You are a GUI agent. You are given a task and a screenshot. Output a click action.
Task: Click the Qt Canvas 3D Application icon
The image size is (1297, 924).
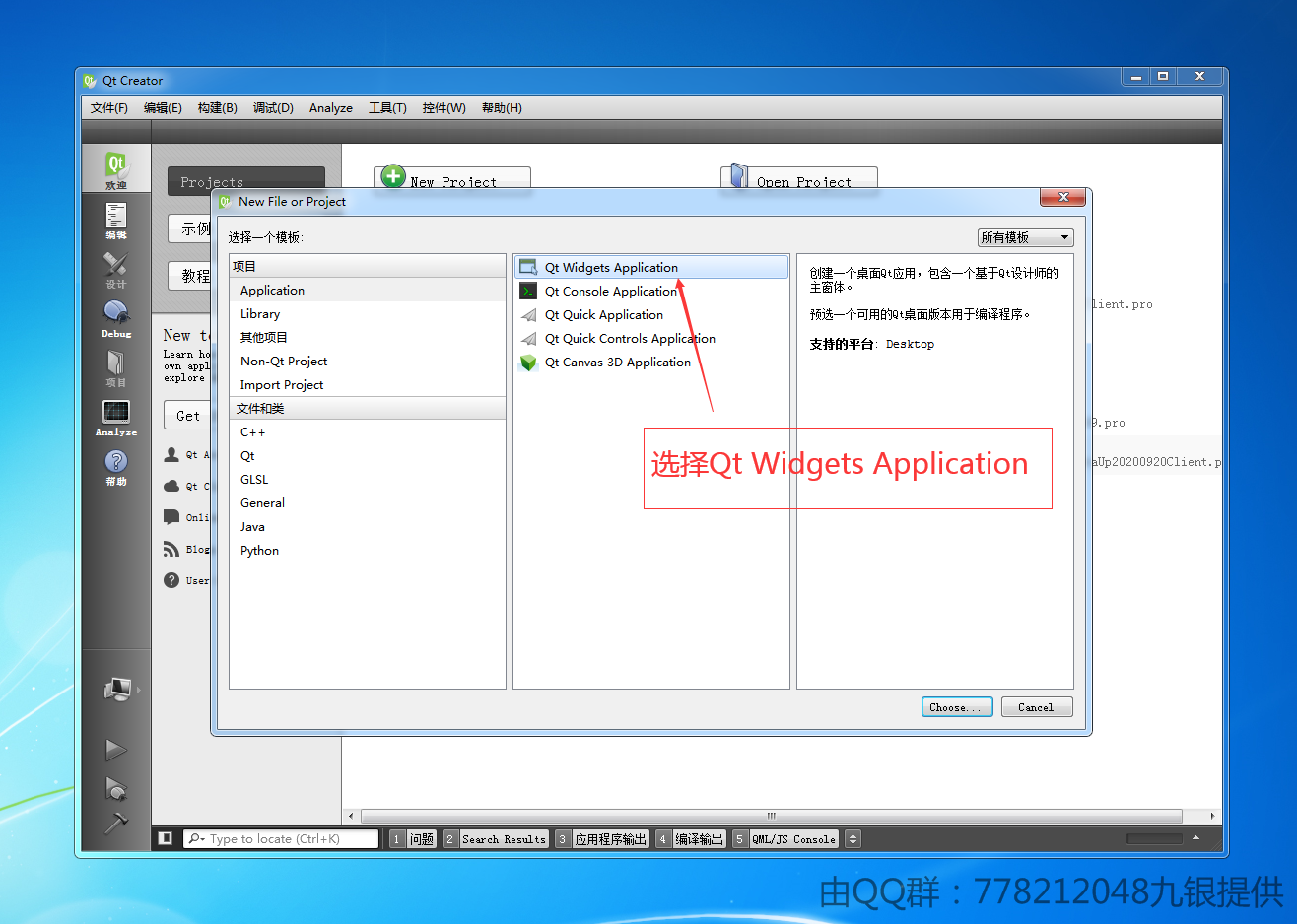coord(528,362)
